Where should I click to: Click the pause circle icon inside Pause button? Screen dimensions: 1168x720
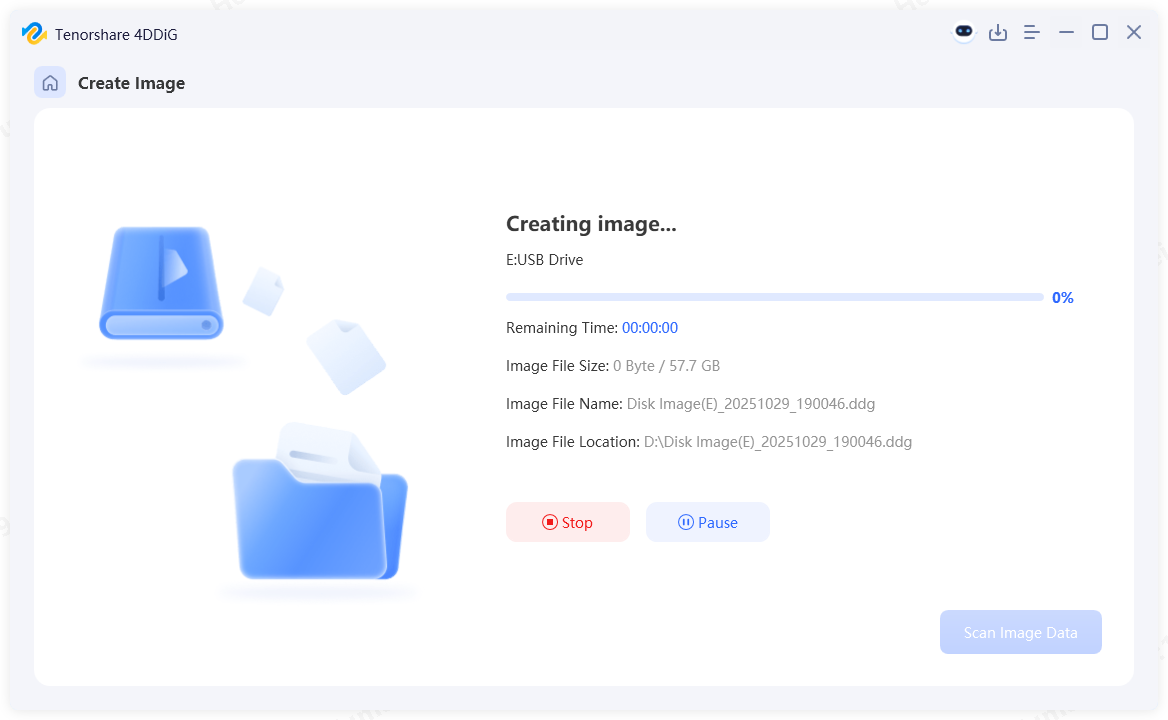685,521
